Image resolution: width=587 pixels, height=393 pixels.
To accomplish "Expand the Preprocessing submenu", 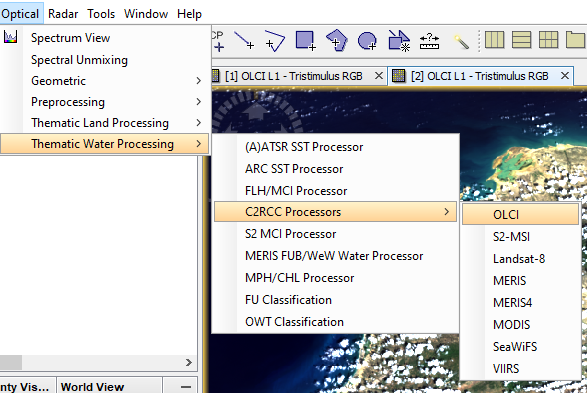I will tap(106, 102).
